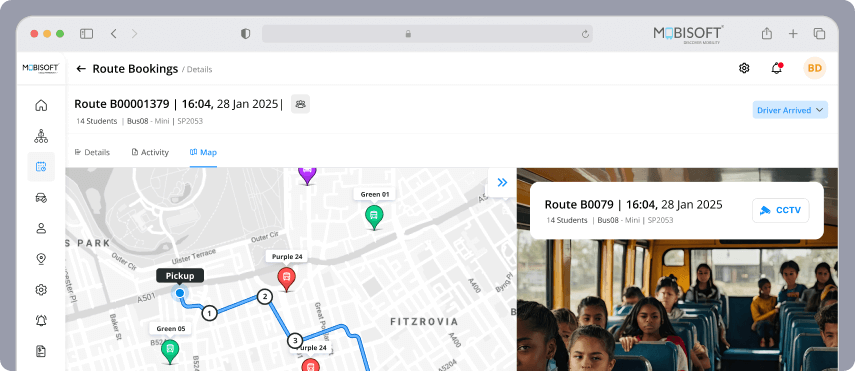Open the reports document sidebar icon
This screenshot has height=371, width=855.
click(x=41, y=351)
